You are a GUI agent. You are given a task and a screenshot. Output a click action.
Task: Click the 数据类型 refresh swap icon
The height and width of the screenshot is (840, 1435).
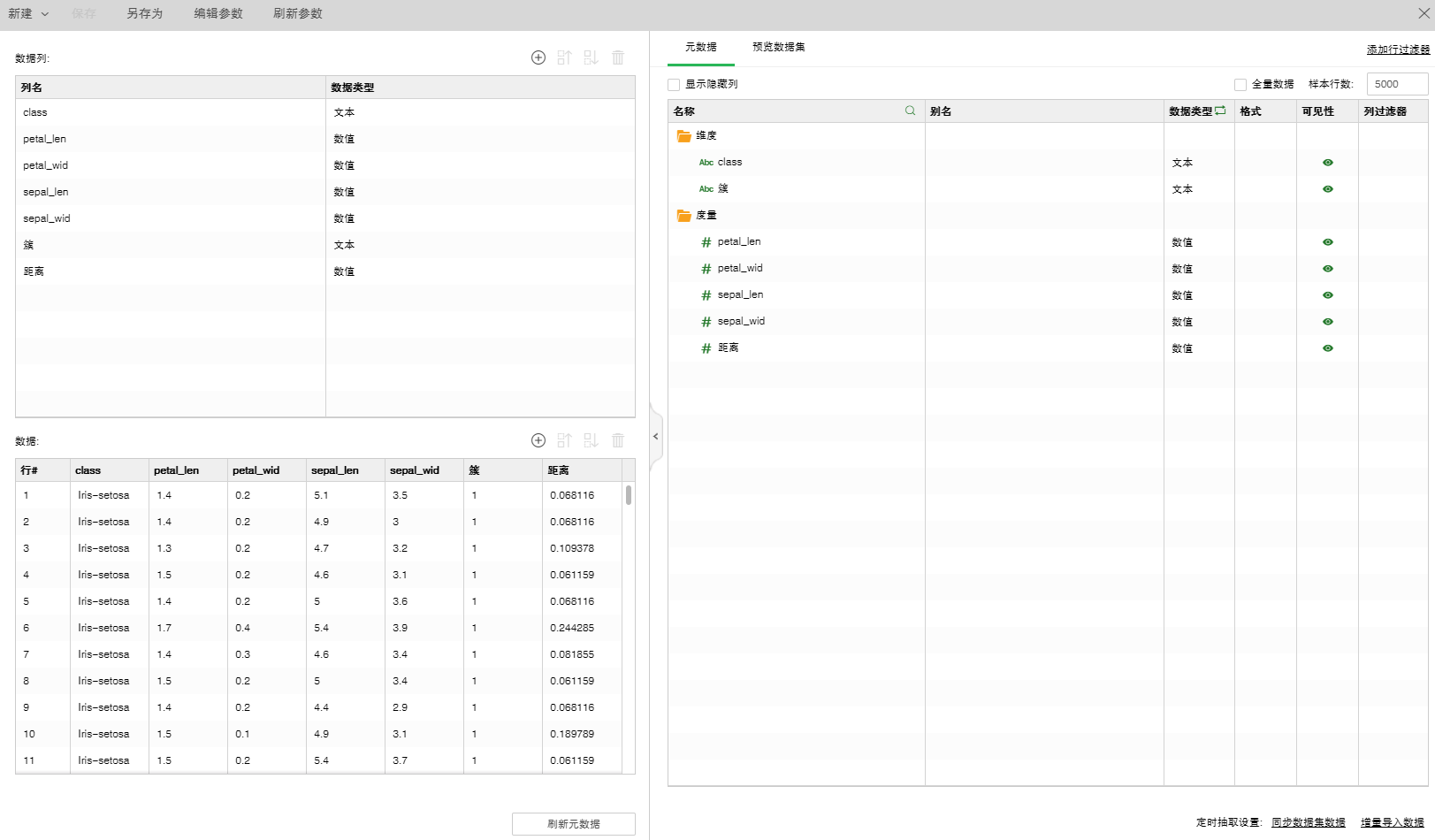[1220, 111]
